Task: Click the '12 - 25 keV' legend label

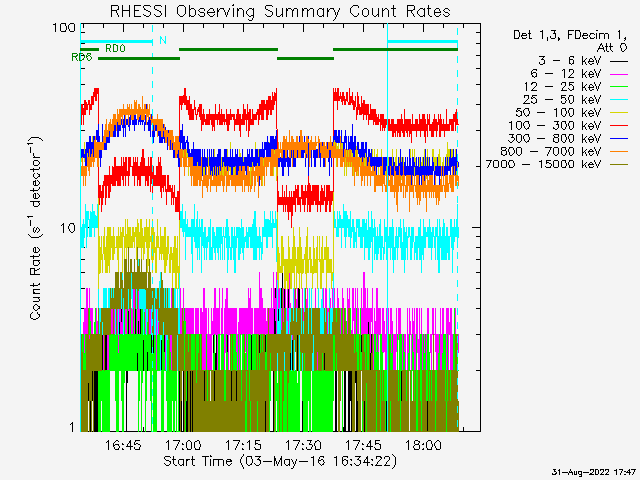Action: point(562,87)
